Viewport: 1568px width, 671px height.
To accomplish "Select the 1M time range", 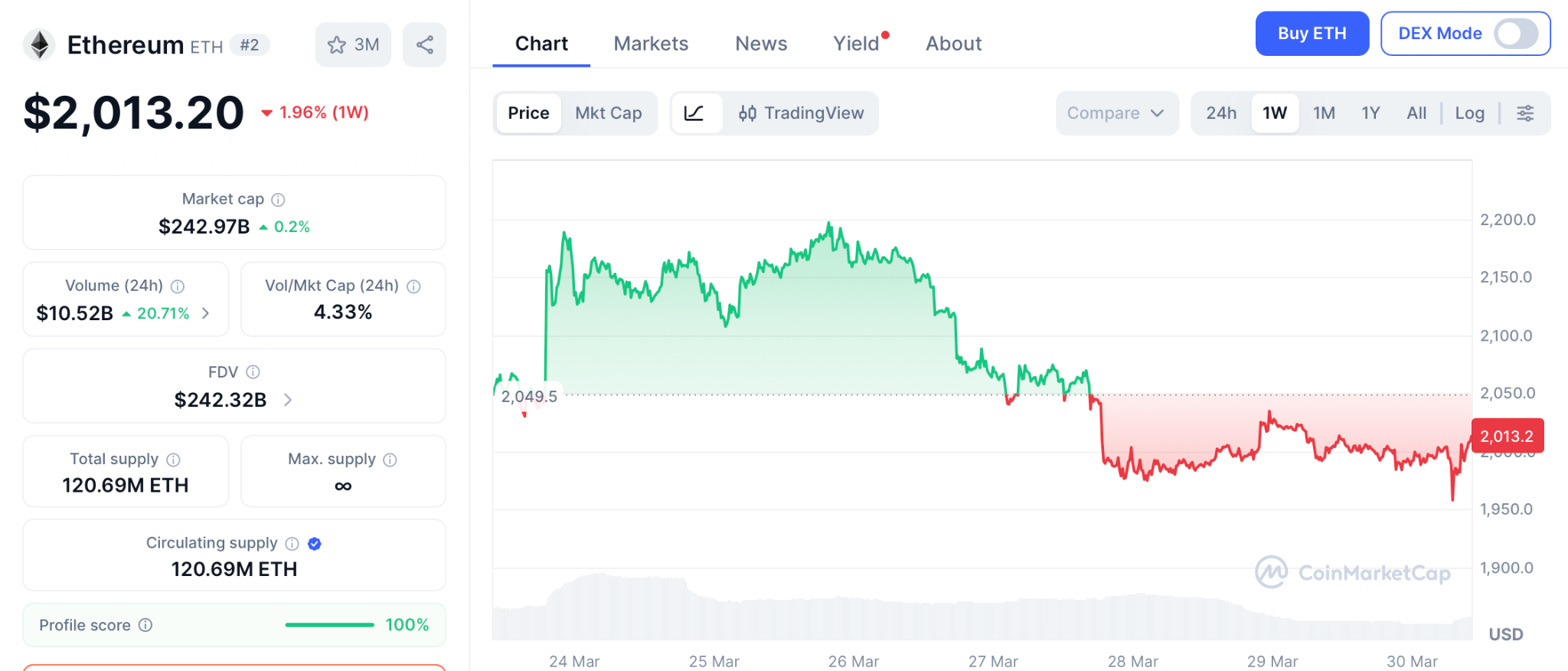I will pos(1324,113).
